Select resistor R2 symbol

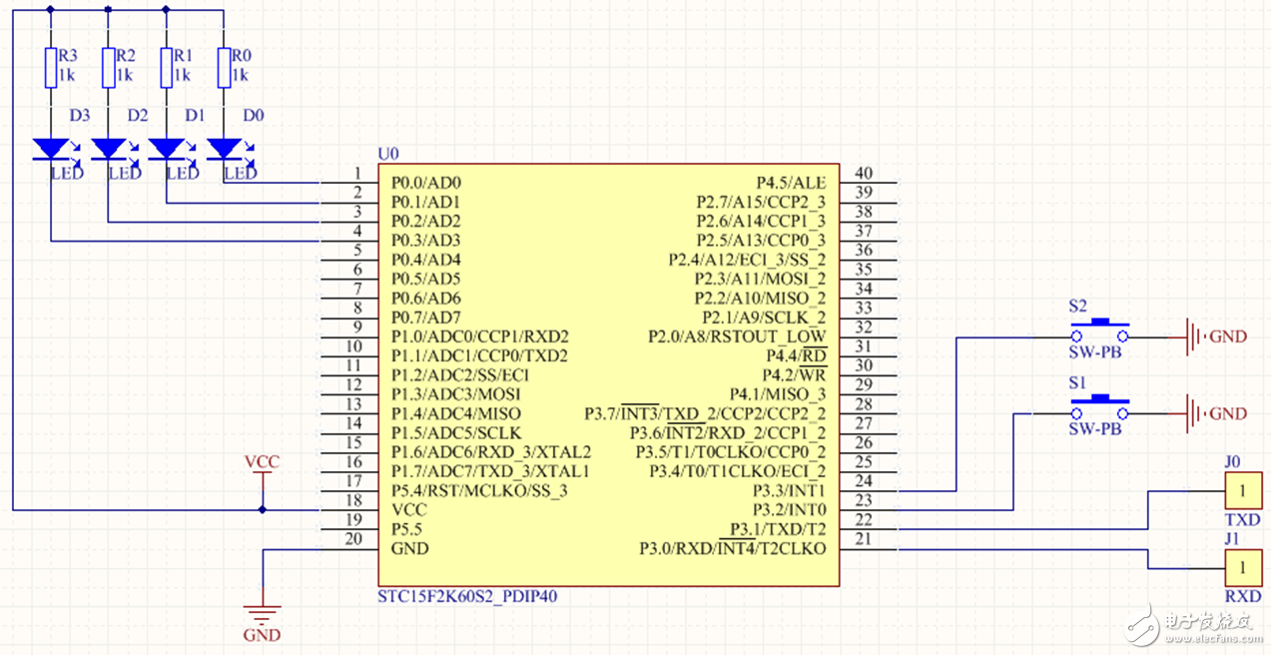pos(109,66)
